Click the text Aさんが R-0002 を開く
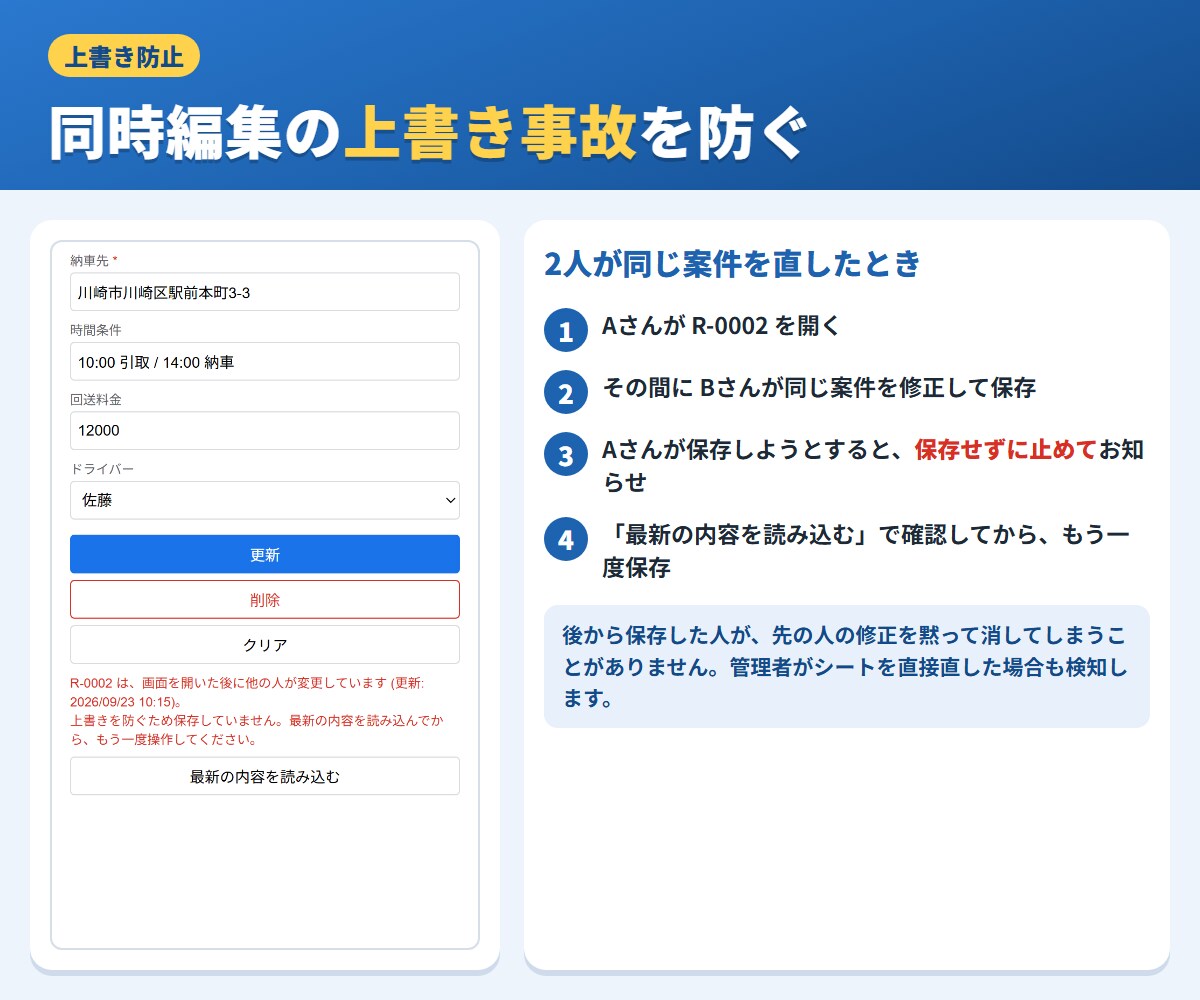Image resolution: width=1200 pixels, height=1000 pixels. coord(721,326)
